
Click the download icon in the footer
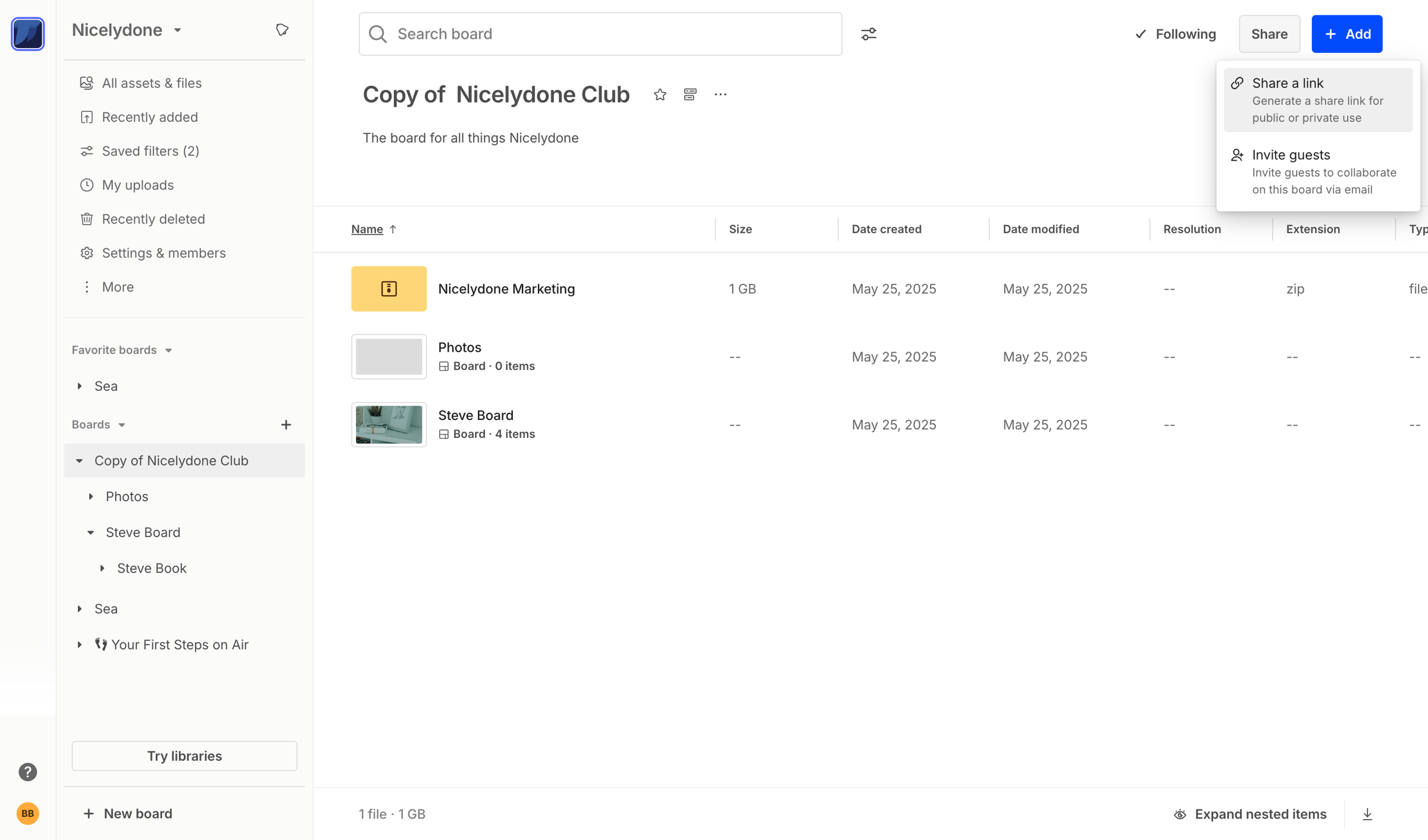point(1367,814)
